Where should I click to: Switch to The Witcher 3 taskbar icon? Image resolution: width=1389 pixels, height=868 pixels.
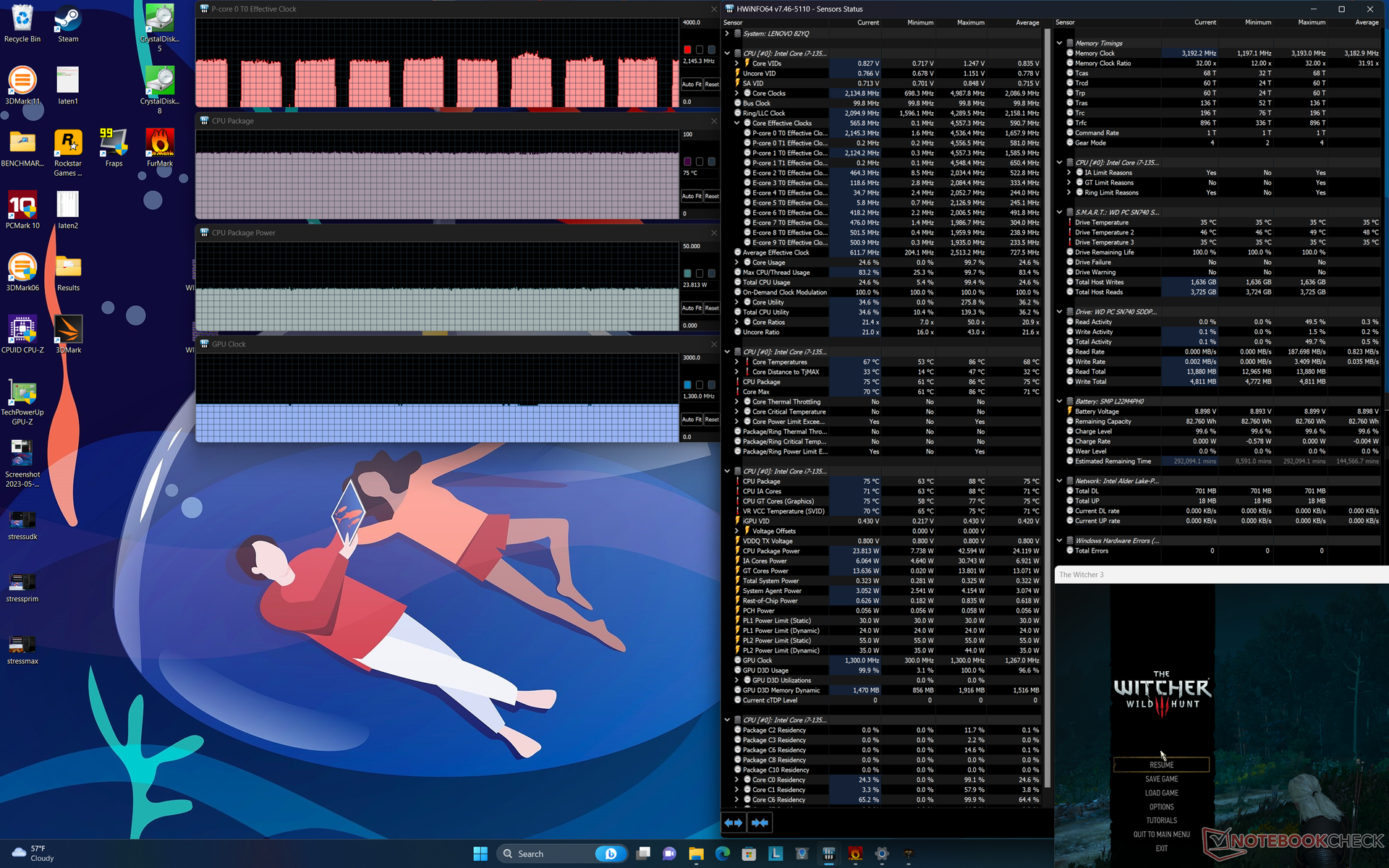pos(908,854)
